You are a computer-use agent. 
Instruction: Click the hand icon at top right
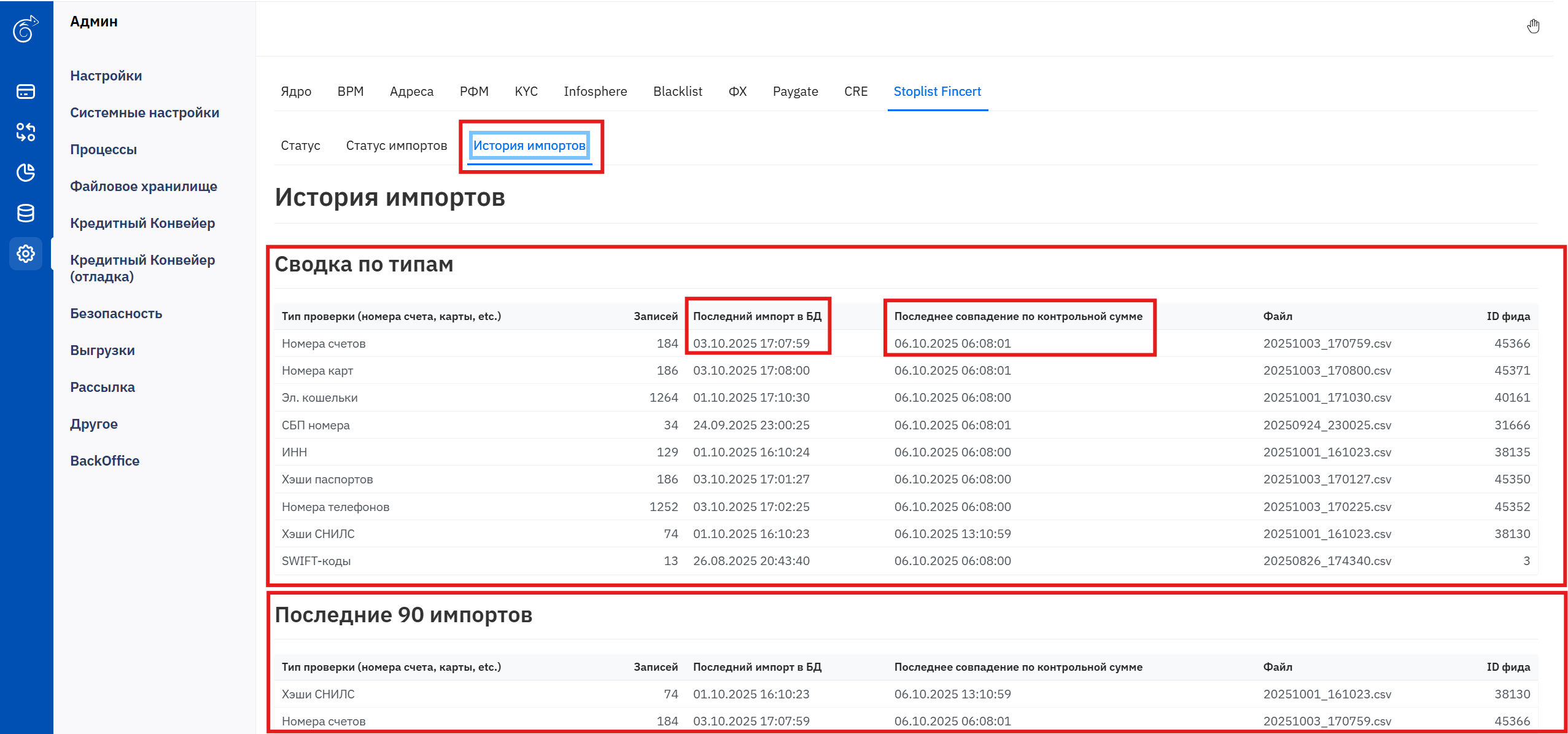click(1533, 26)
